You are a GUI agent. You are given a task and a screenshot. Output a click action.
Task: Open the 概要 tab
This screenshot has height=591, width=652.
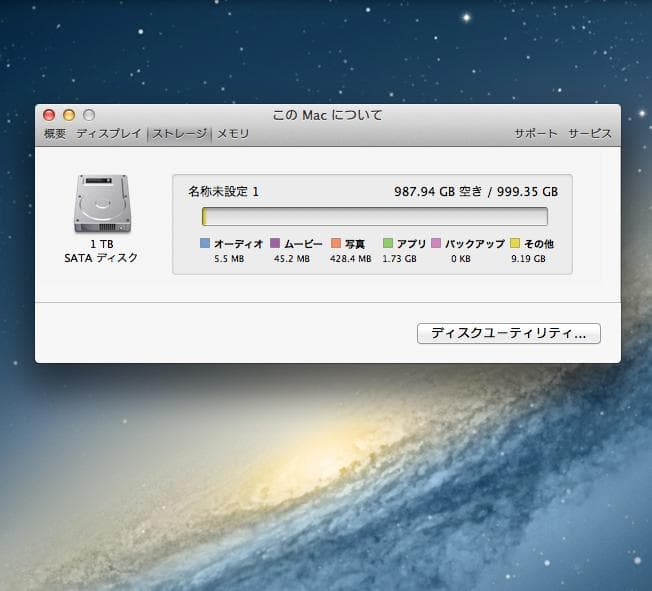pos(55,134)
